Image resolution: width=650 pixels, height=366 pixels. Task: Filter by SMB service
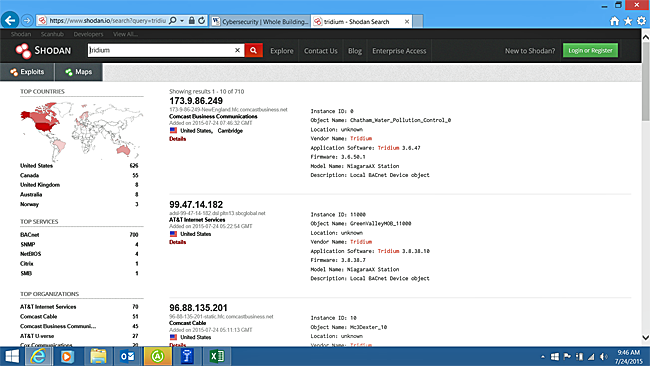(x=26, y=274)
